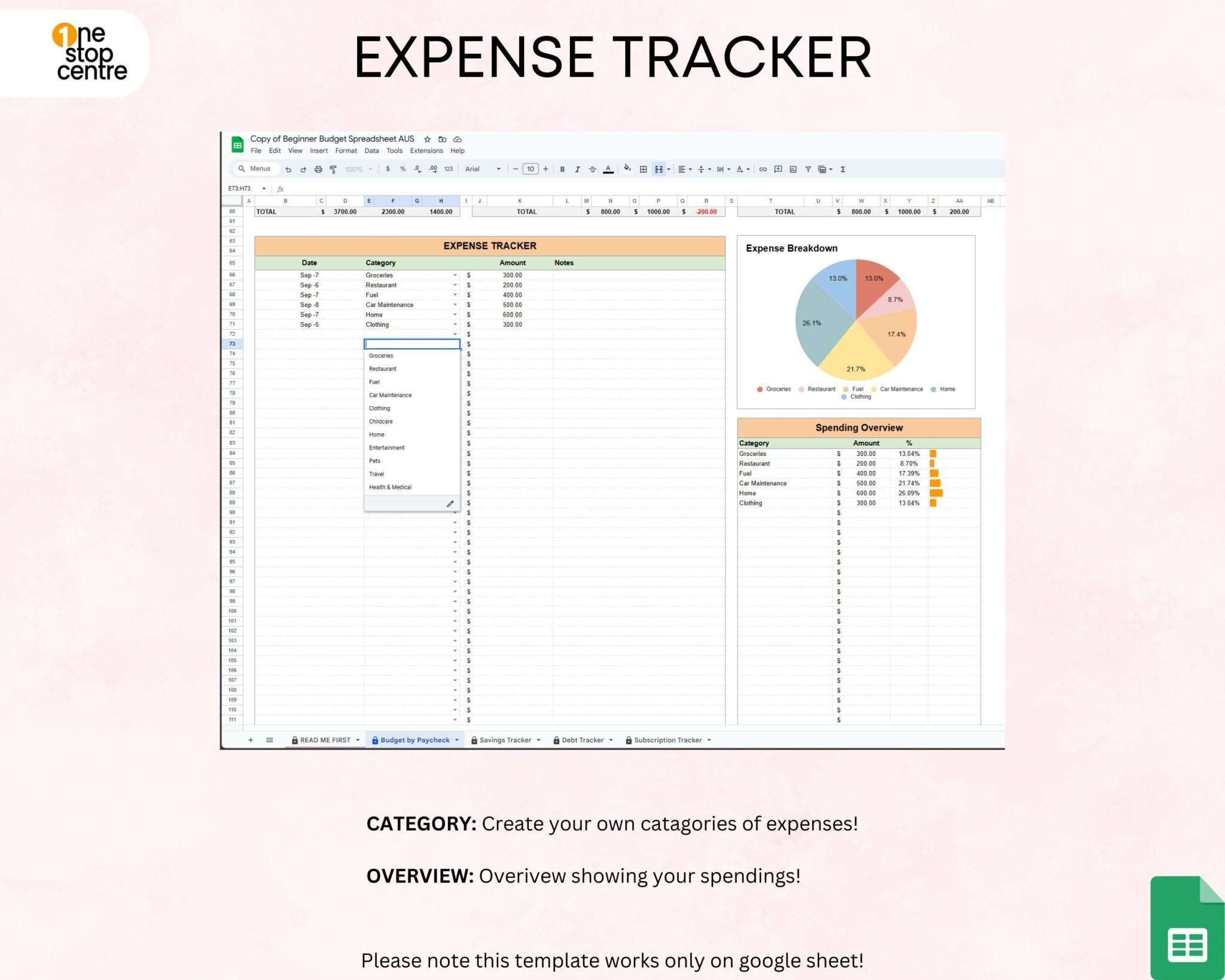Click the decrease decimal places icon
This screenshot has width=1225, height=980.
click(x=417, y=169)
